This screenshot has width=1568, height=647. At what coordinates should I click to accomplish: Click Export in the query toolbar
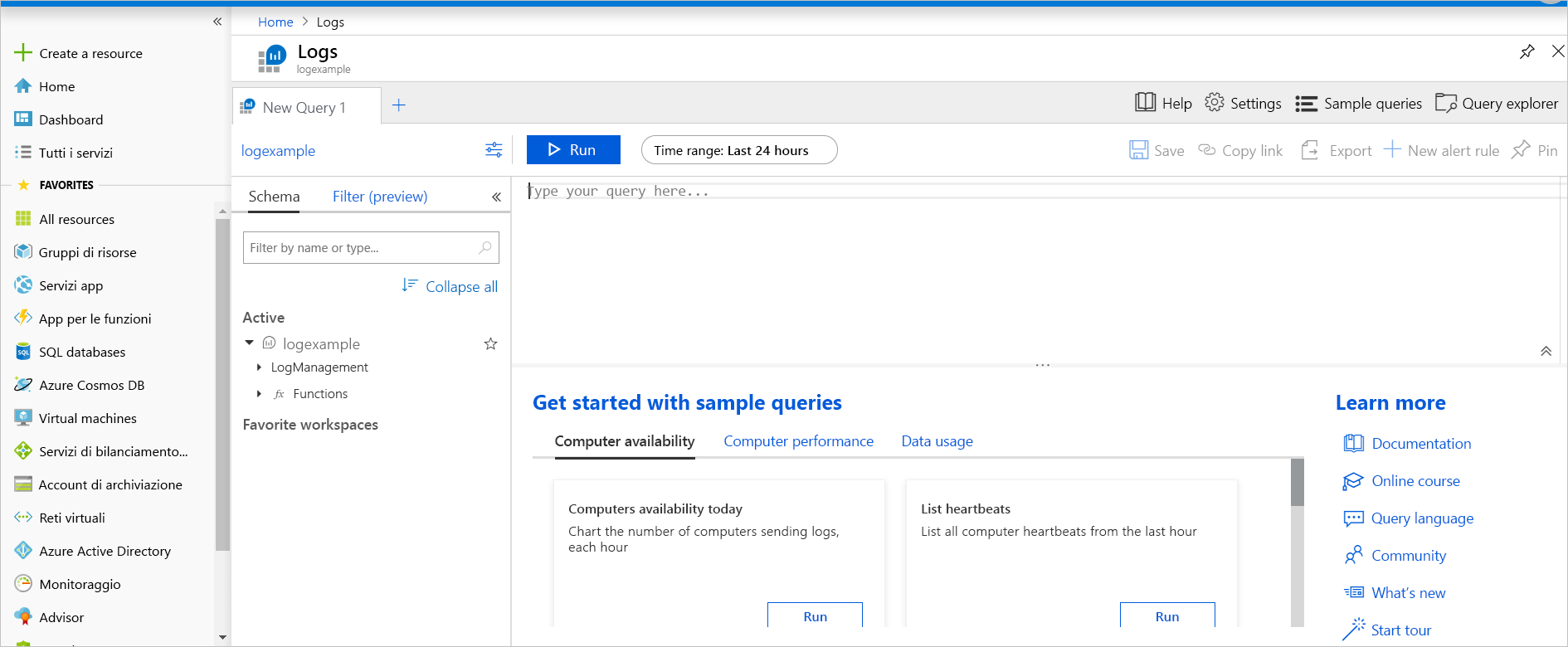pyautogui.click(x=1336, y=150)
